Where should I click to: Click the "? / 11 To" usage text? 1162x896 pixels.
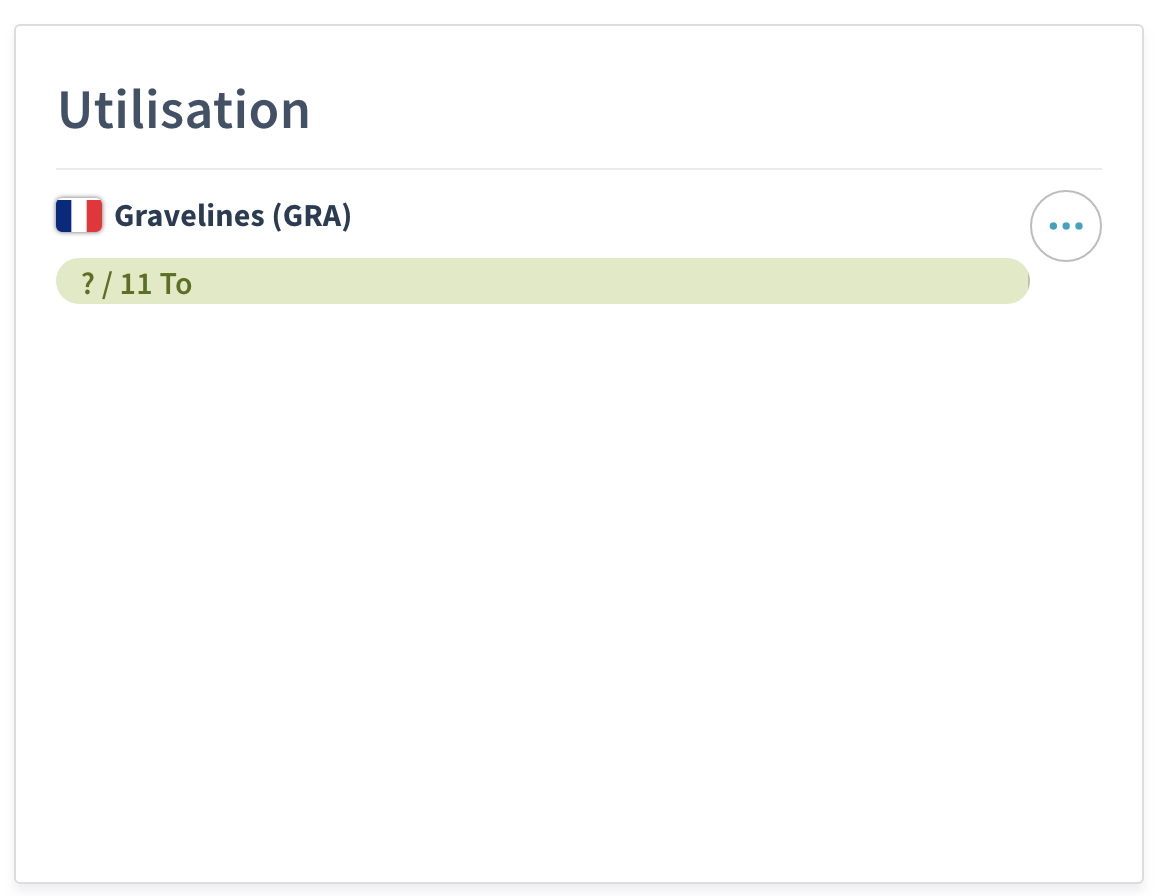136,284
